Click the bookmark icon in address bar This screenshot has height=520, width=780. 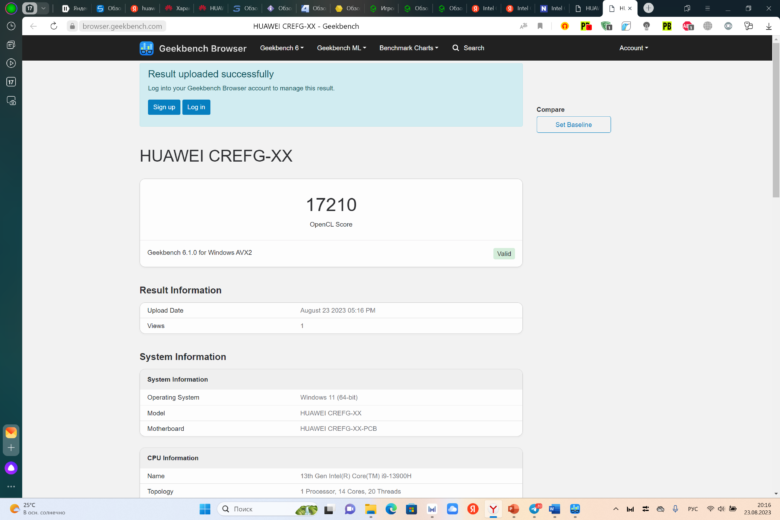point(540,26)
